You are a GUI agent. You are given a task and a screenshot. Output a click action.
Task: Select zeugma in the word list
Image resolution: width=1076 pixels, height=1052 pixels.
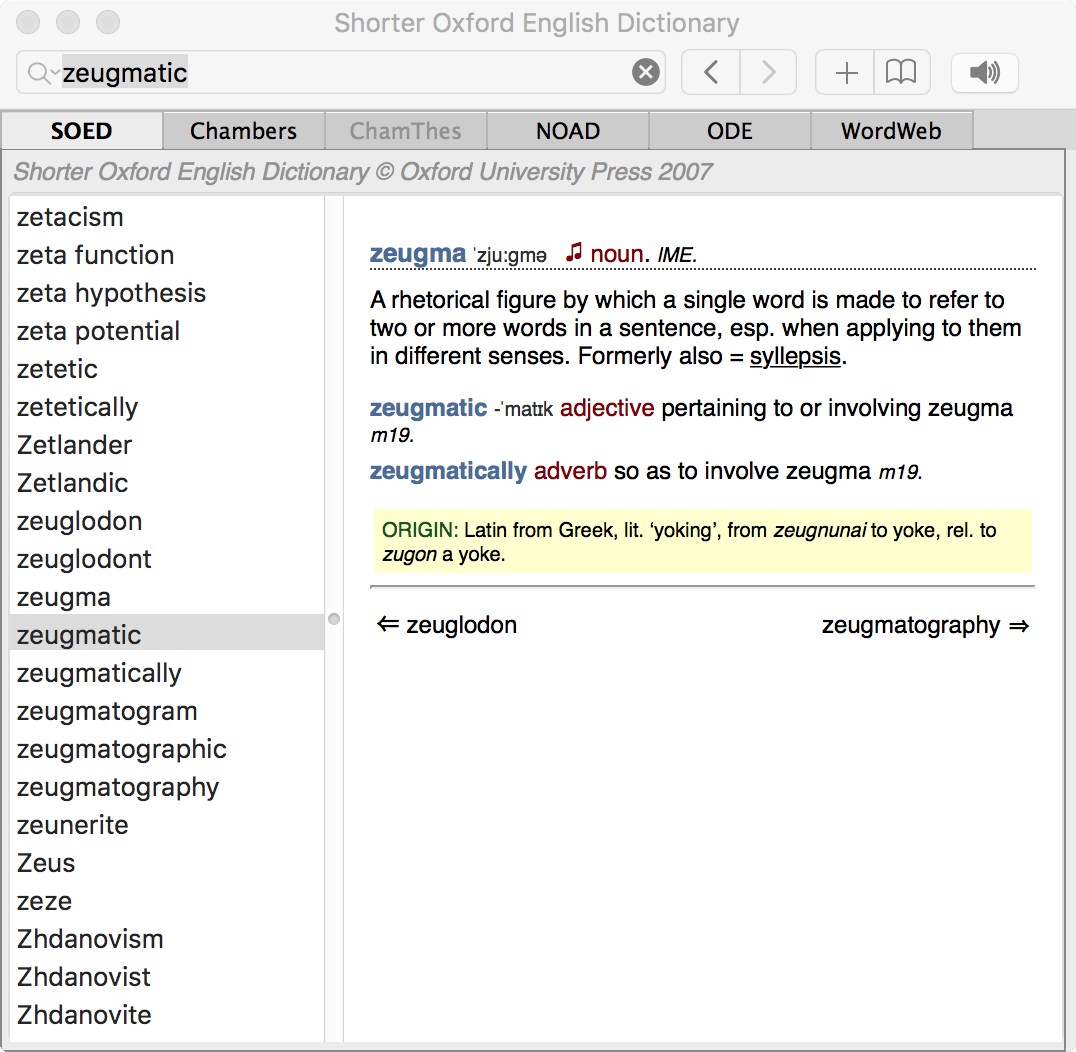[167, 598]
